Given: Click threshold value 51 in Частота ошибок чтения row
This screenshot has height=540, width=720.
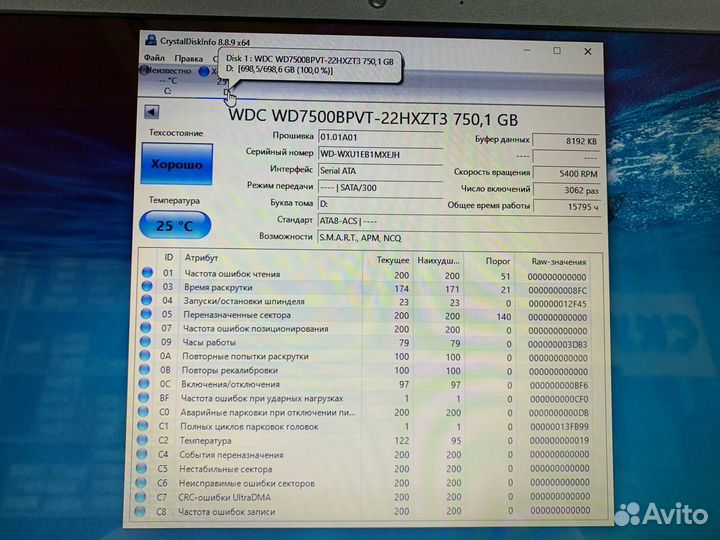Looking at the screenshot, I should tap(506, 276).
